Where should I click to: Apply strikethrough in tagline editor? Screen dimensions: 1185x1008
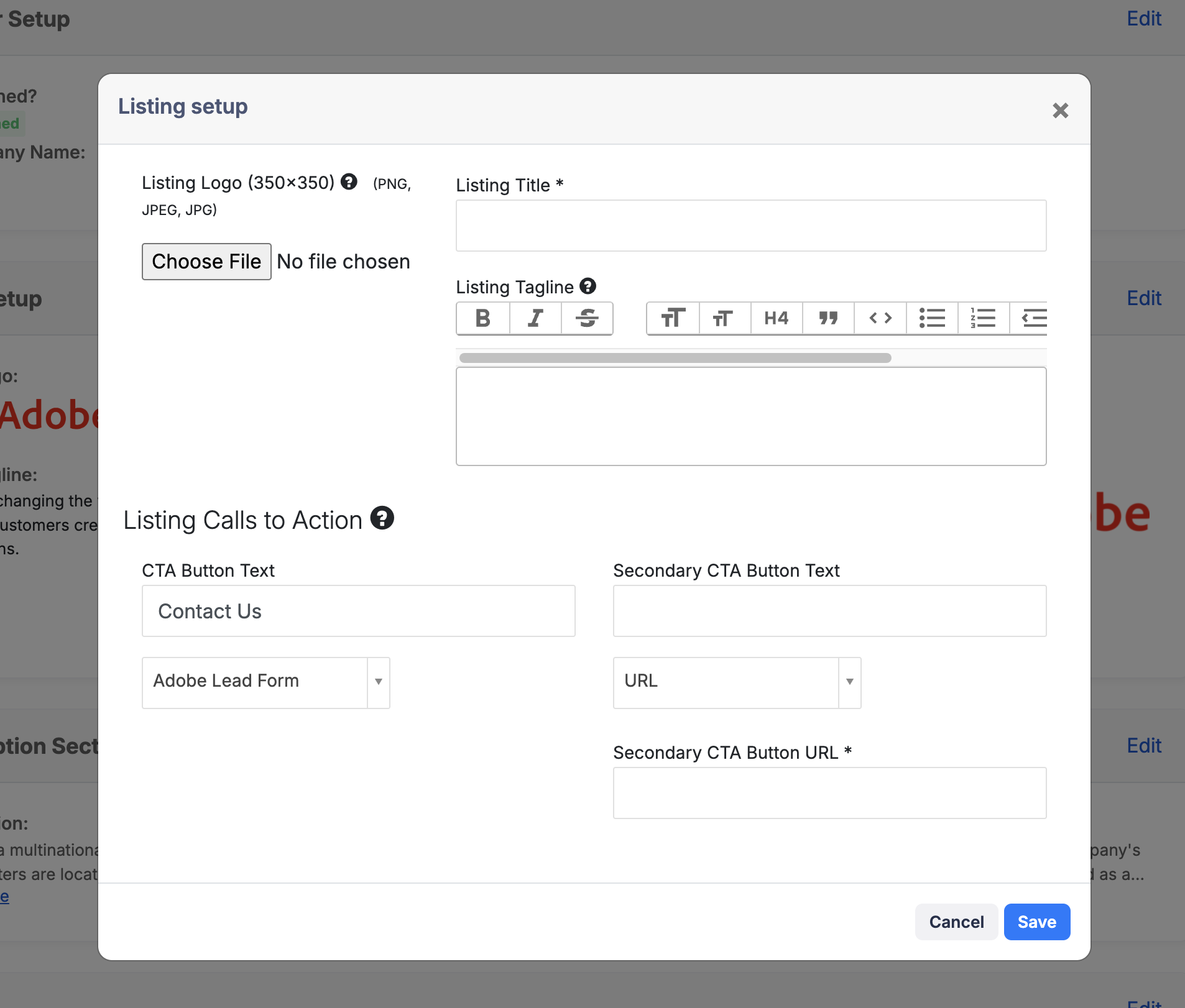coord(587,318)
